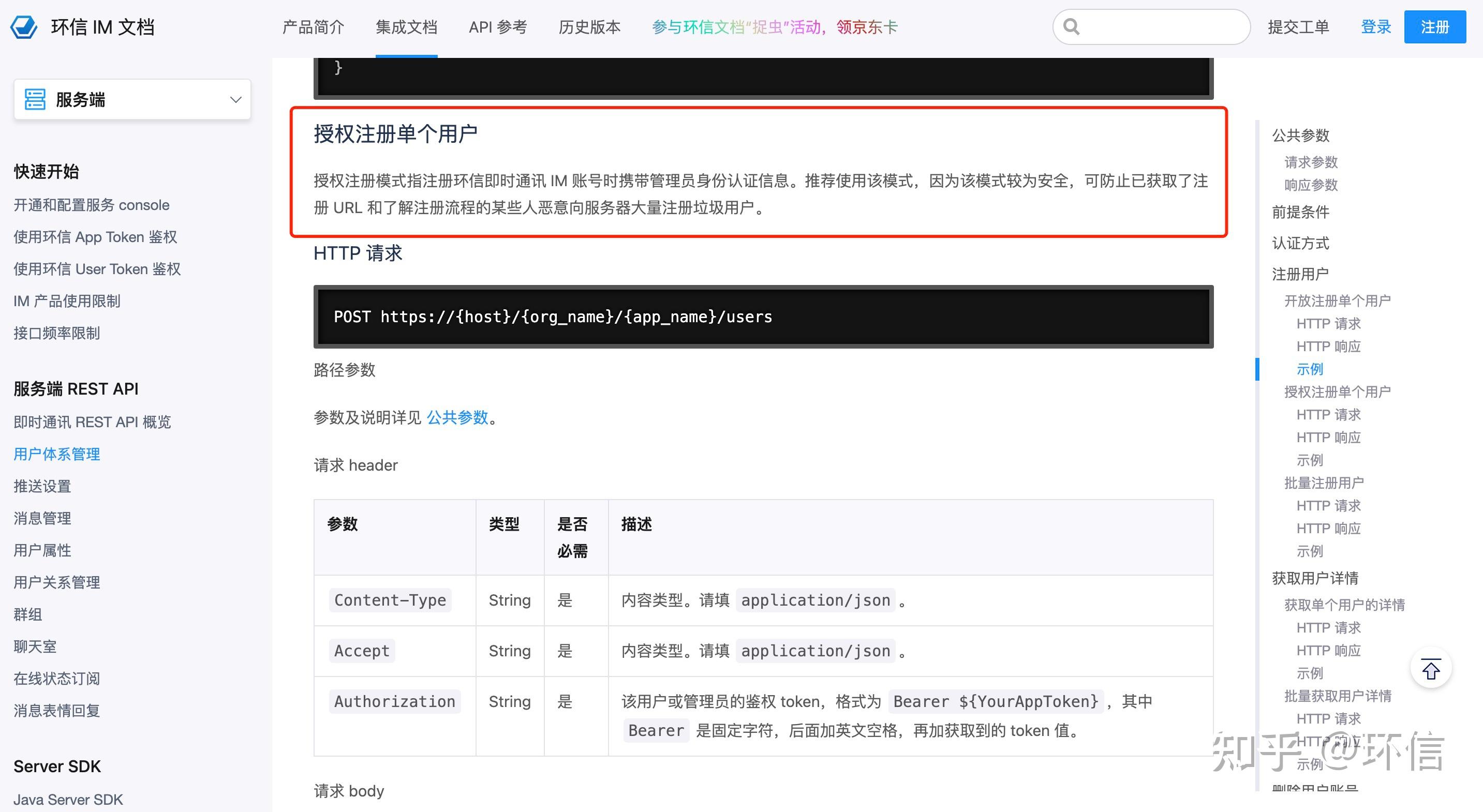Click the 登录 link

(1376, 27)
